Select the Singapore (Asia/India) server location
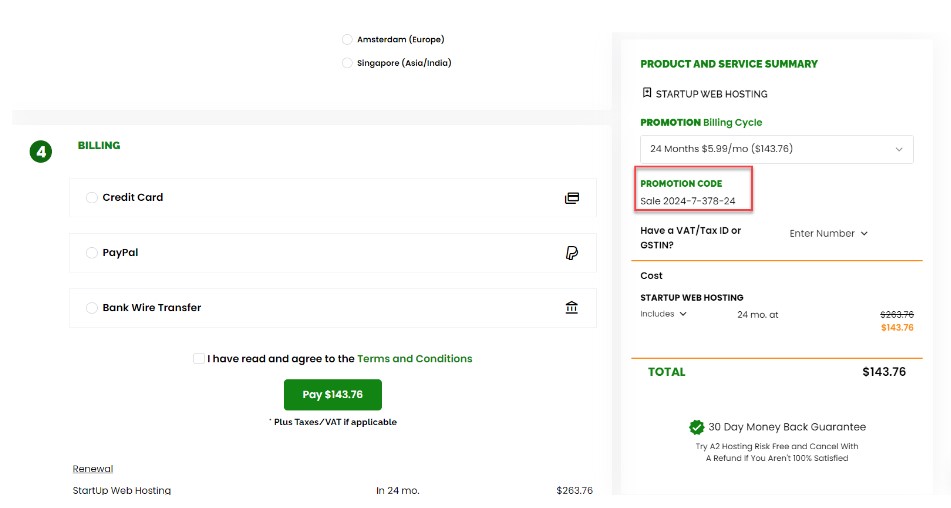 coord(347,63)
